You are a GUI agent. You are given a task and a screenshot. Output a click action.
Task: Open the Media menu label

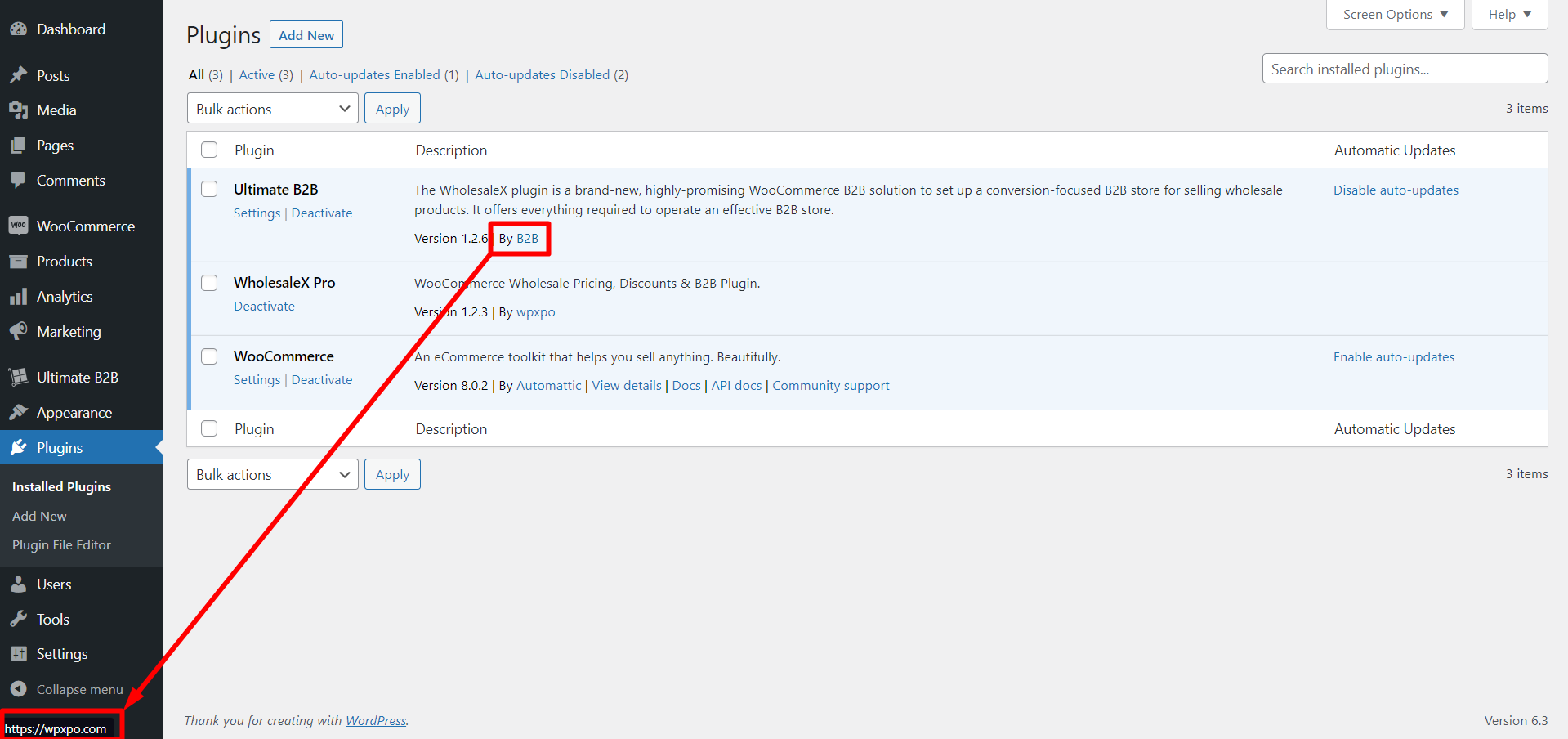point(56,110)
